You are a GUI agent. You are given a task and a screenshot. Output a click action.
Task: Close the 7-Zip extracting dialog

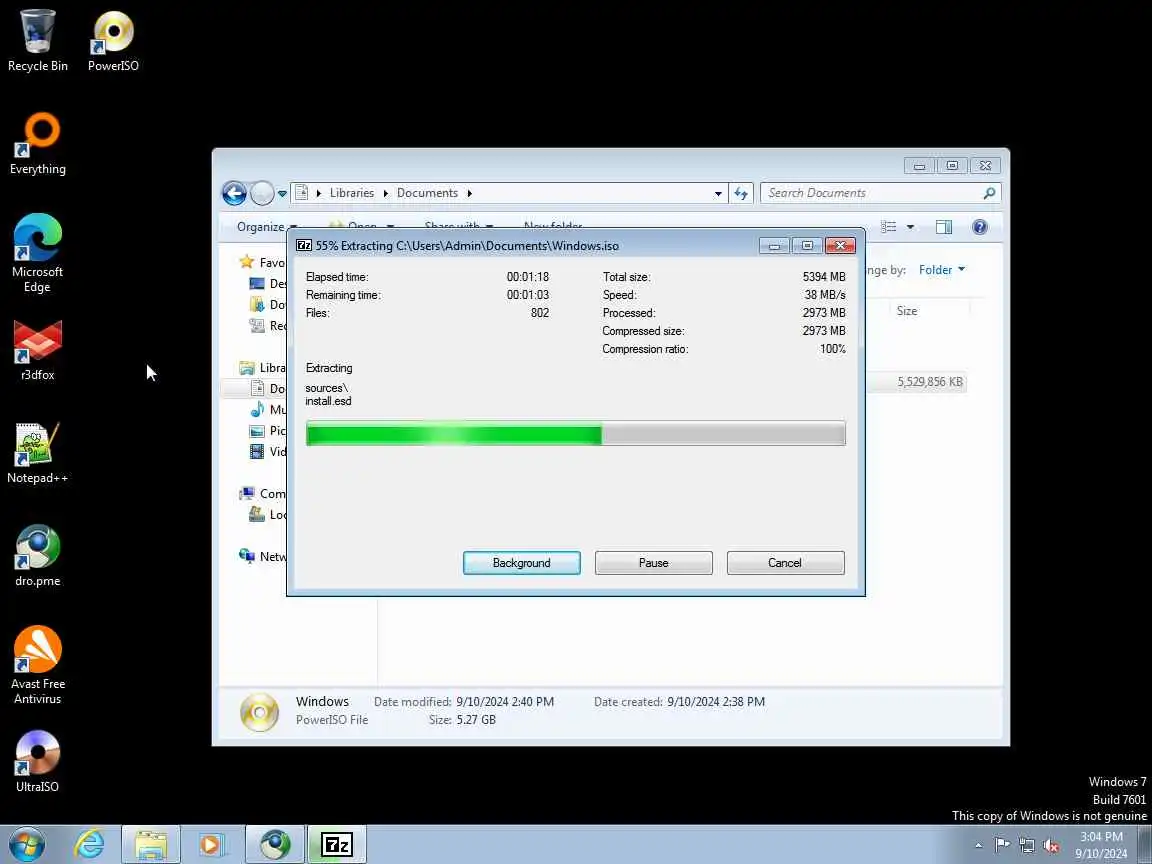coord(840,245)
